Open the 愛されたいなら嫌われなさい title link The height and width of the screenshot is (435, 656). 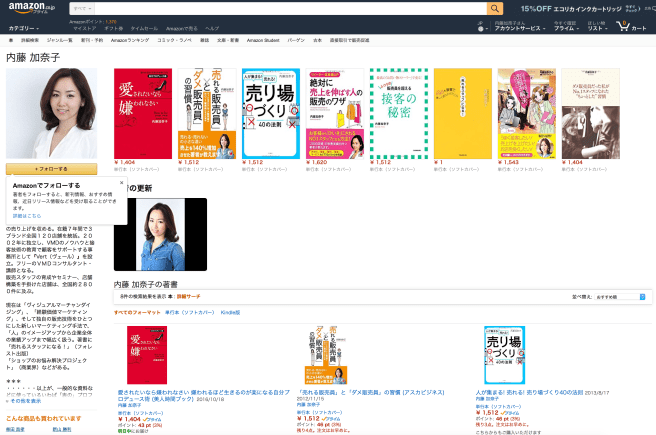204,396
